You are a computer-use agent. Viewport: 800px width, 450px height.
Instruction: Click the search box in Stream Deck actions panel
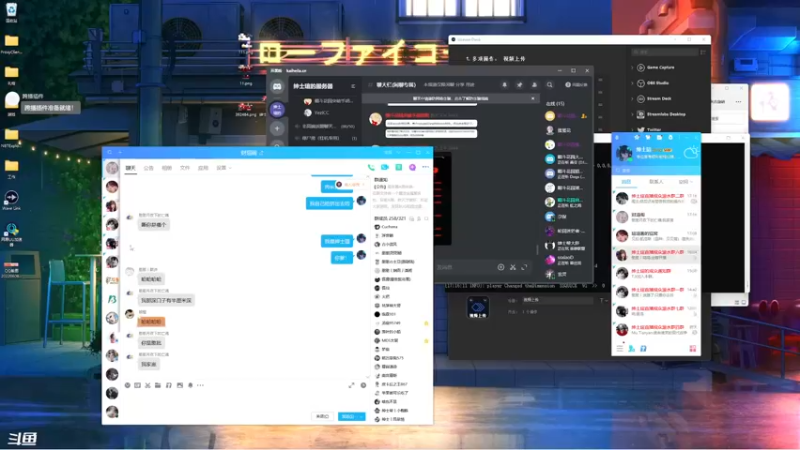[664, 53]
